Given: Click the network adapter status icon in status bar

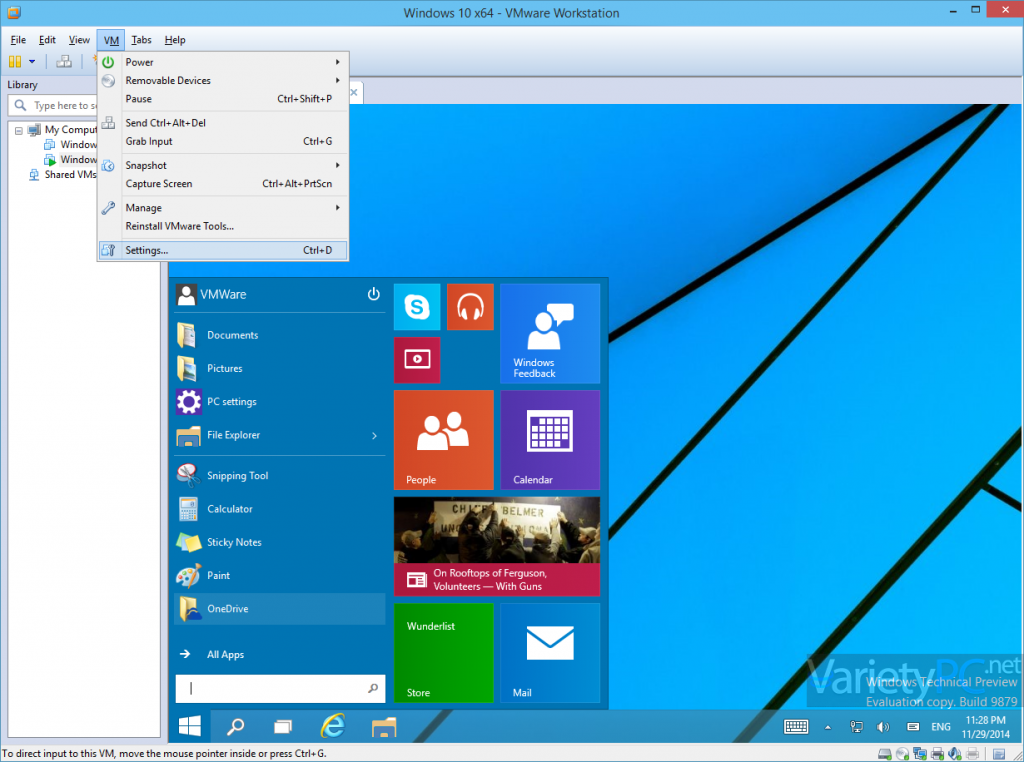Looking at the screenshot, I should pyautogui.click(x=920, y=753).
